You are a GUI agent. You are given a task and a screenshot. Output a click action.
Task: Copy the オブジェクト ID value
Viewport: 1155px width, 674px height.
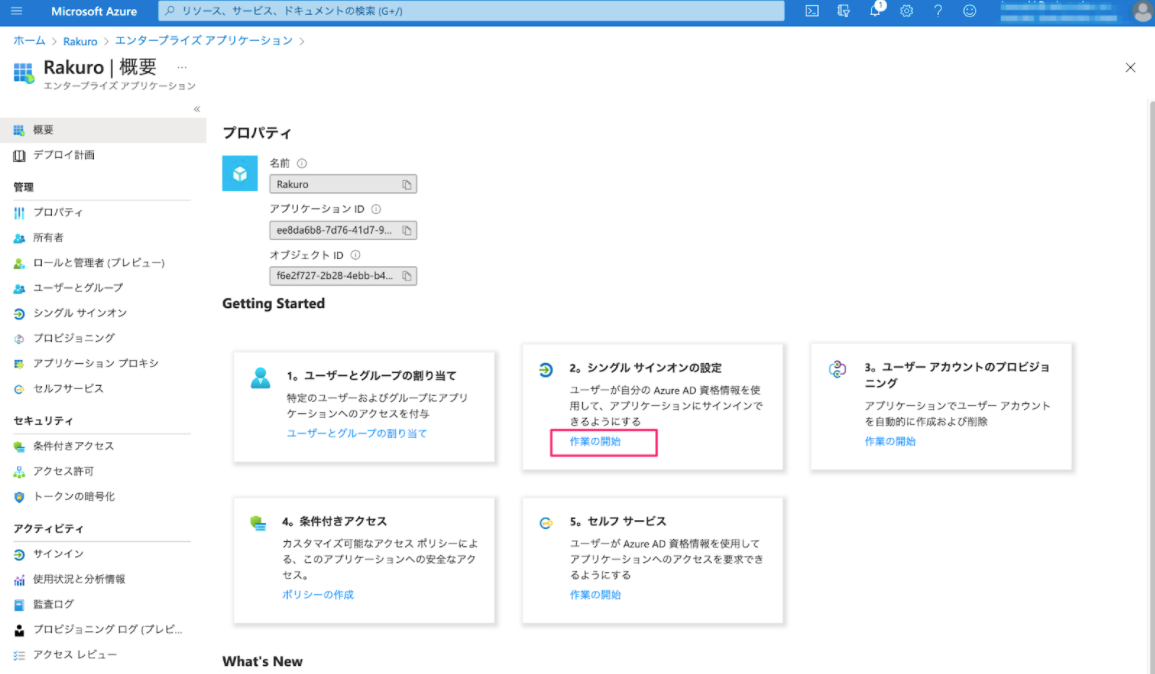coord(407,276)
